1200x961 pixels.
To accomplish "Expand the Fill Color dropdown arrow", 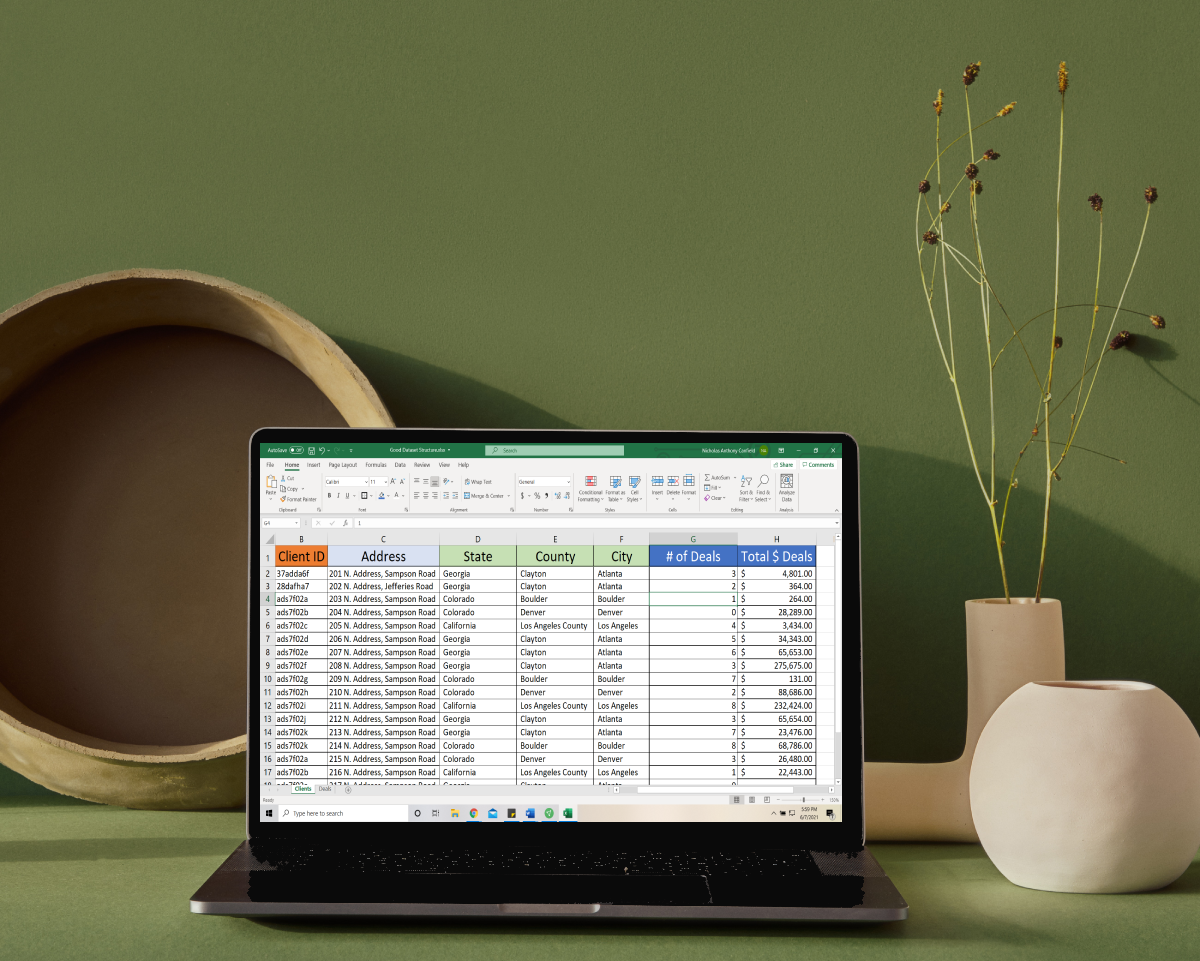I will pyautogui.click(x=387, y=496).
